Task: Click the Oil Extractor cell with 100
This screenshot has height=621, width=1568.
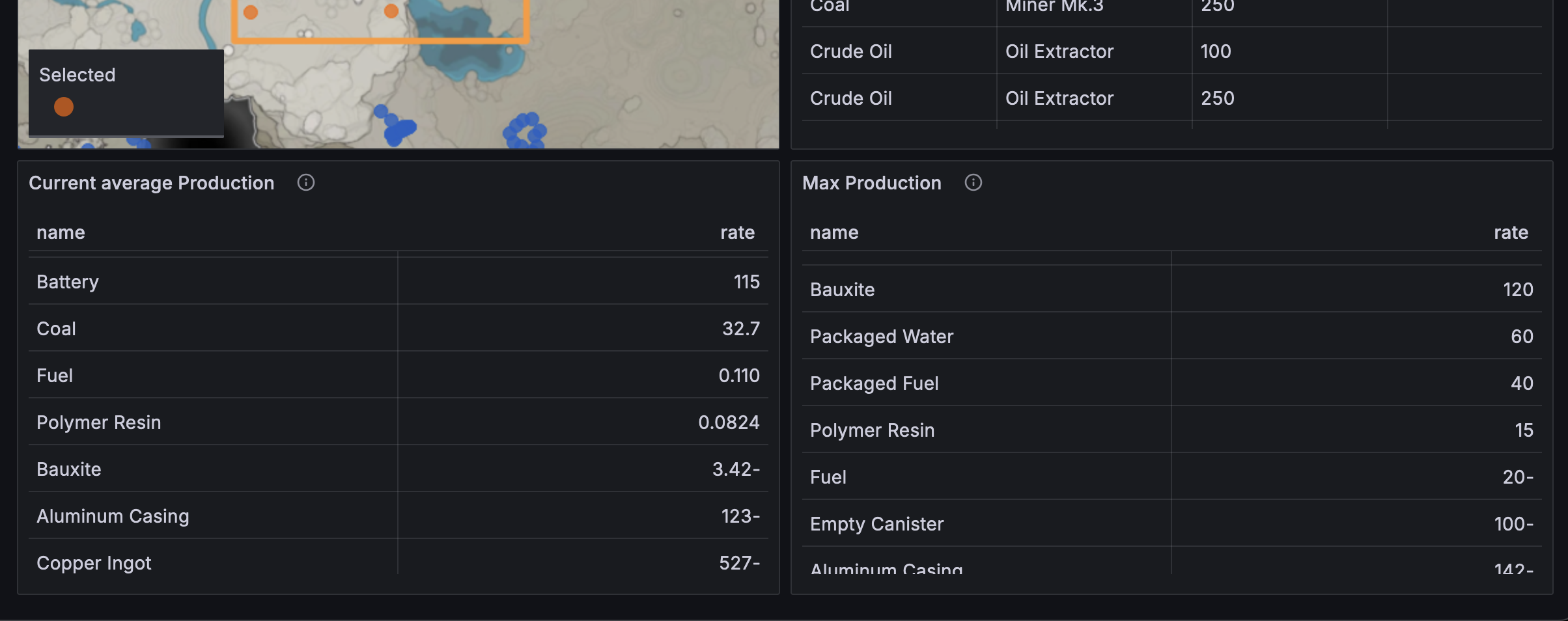Action: click(x=1059, y=51)
